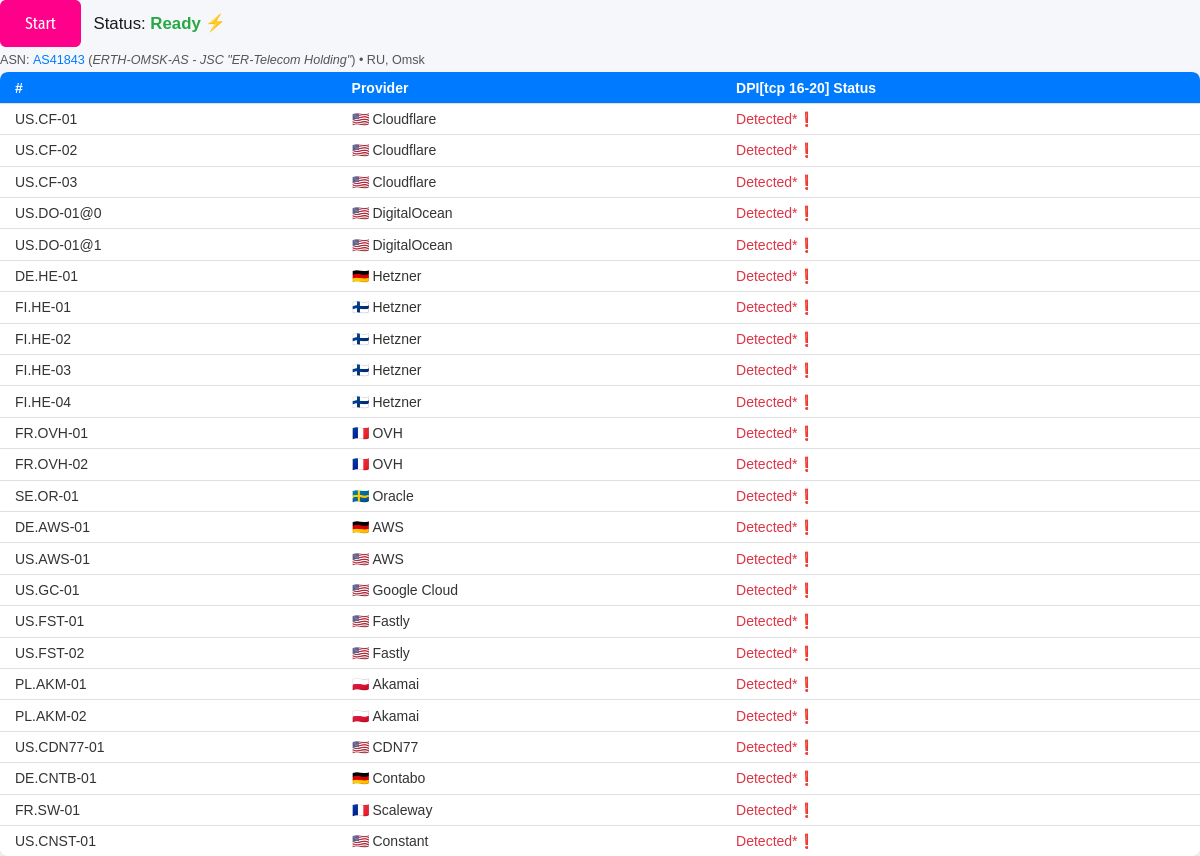Click Finnish flag in FI.HE-01 row
The image size is (1200, 856).
360,307
